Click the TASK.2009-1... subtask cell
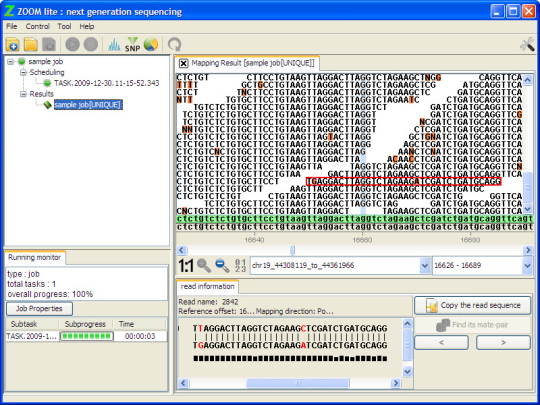The height and width of the screenshot is (405, 540). (32, 336)
